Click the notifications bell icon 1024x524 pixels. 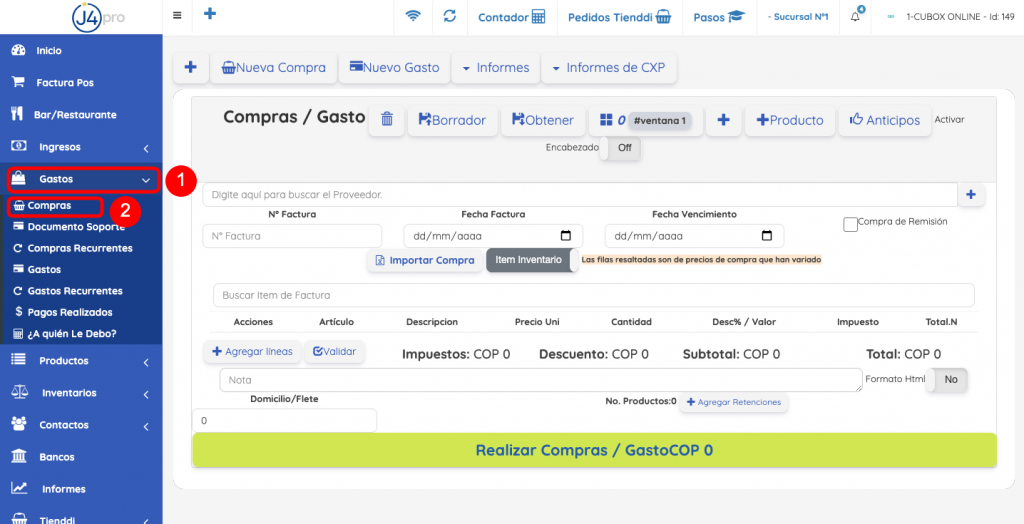click(x=856, y=16)
